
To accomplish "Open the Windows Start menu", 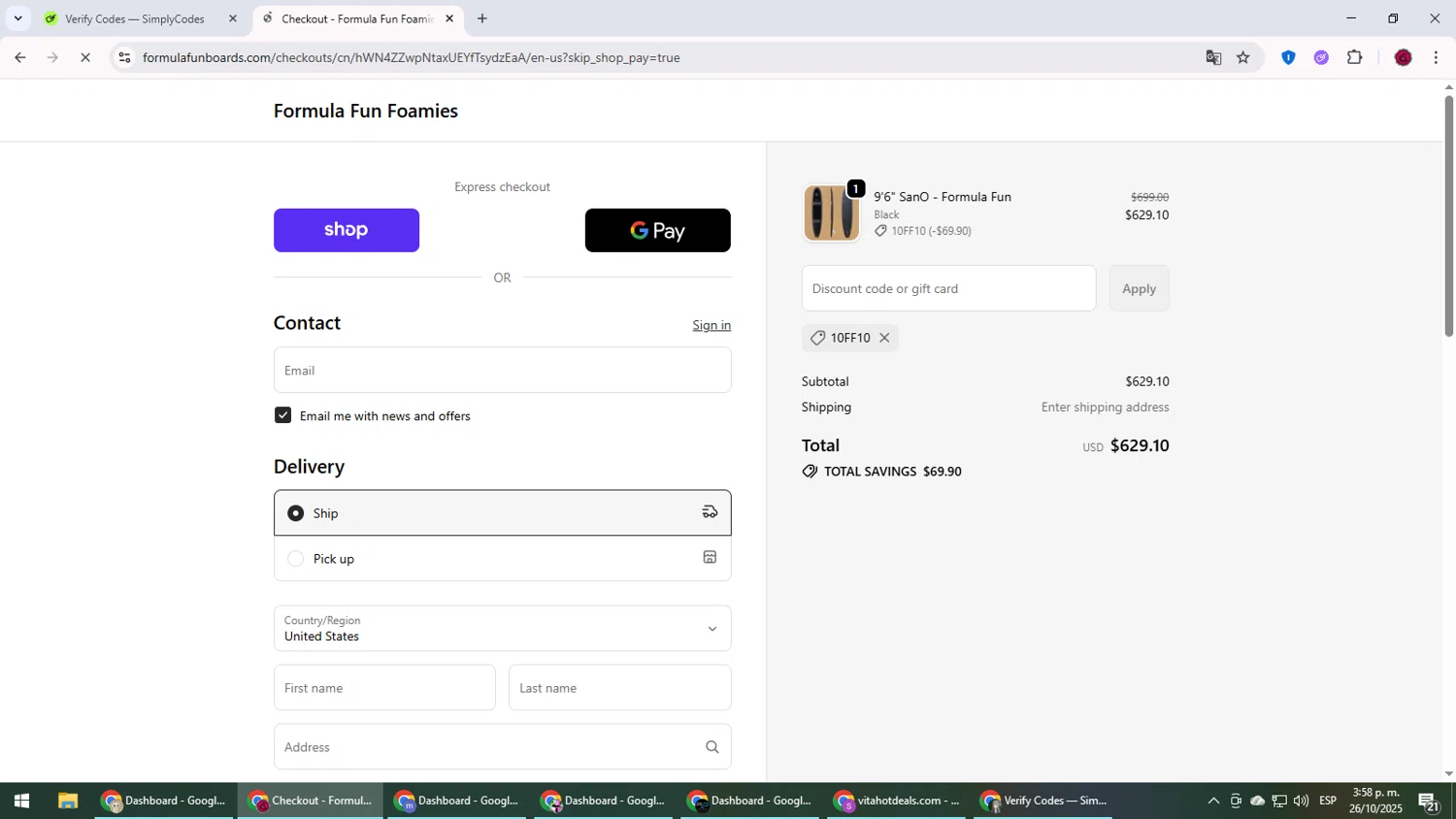I will pos(21,801).
